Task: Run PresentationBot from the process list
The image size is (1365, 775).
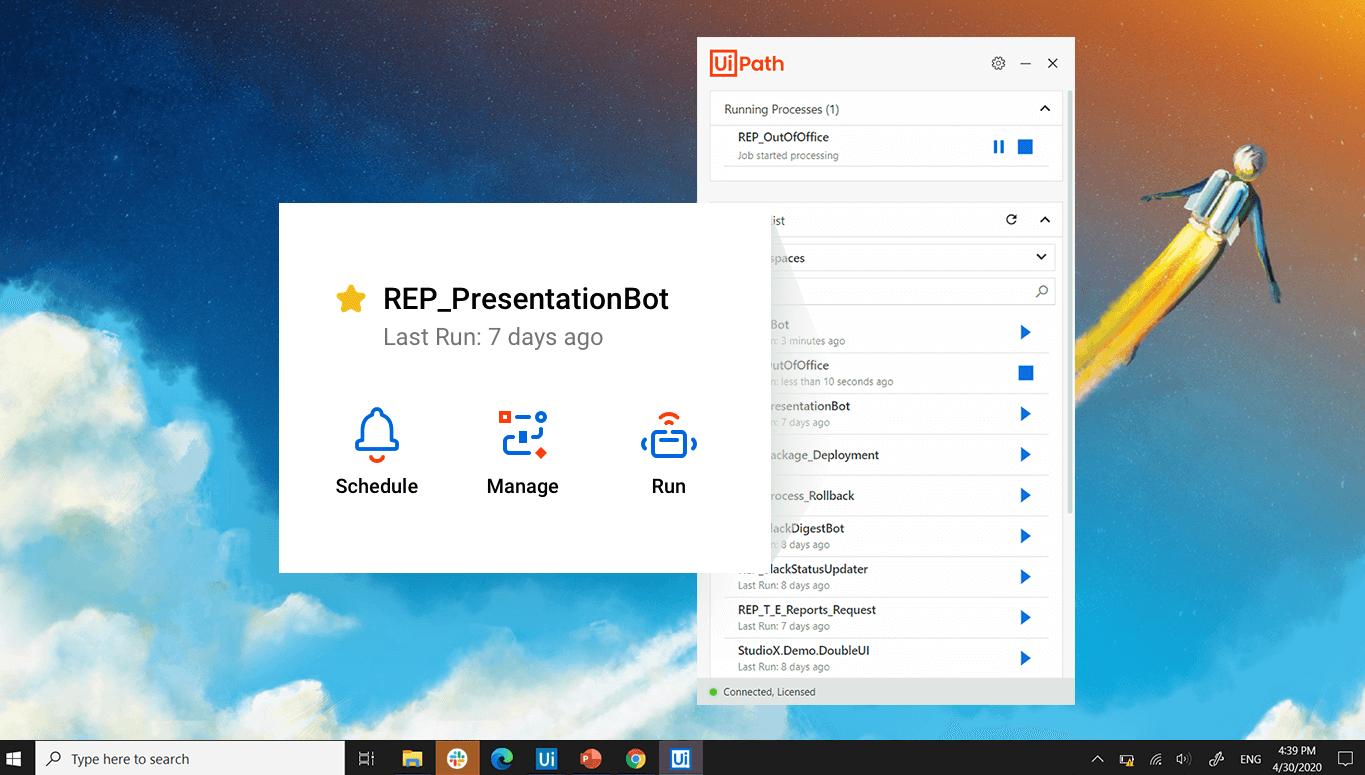Action: [1025, 414]
